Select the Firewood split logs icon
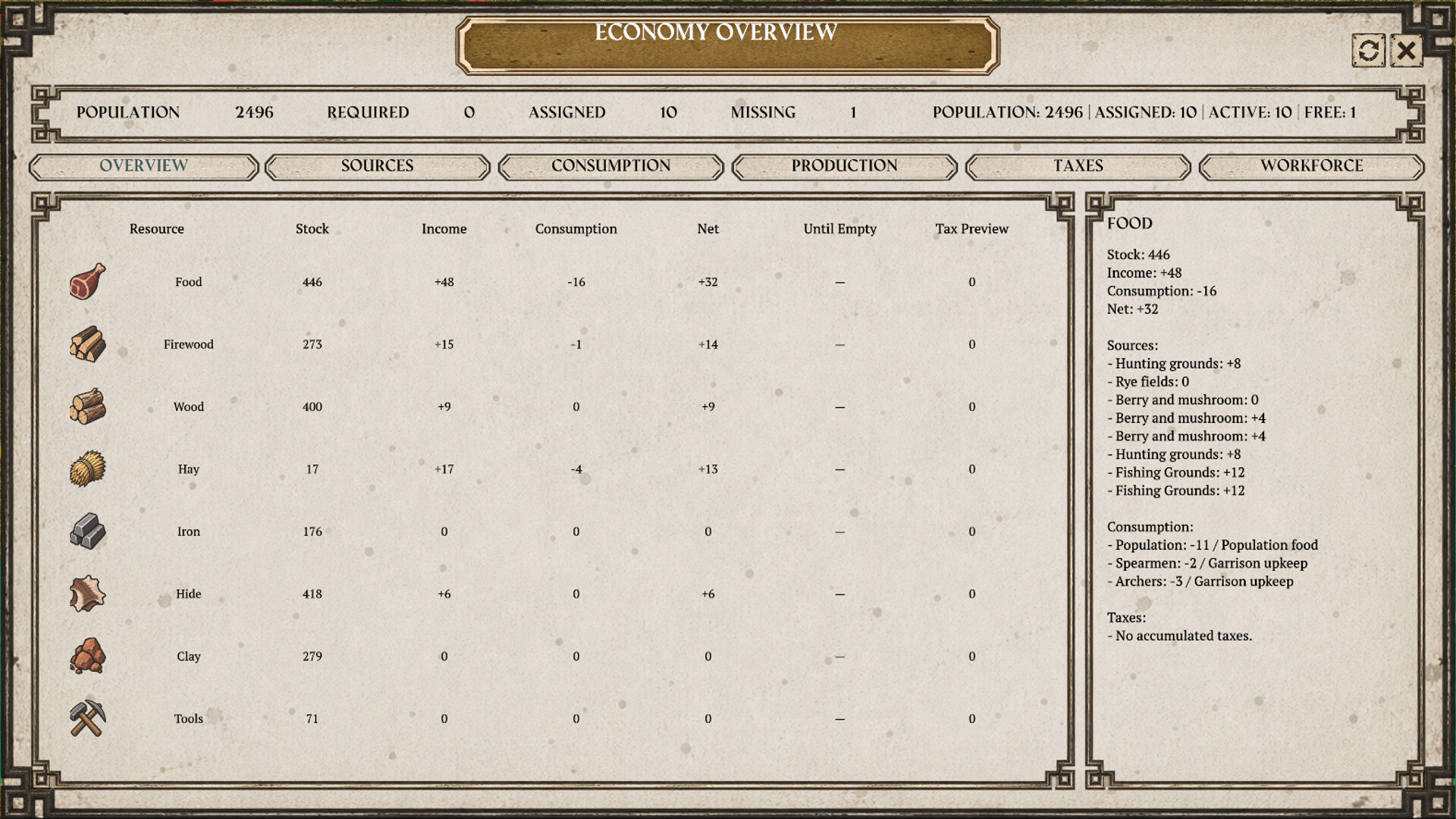Screen dimensions: 1456x819 [x=88, y=344]
